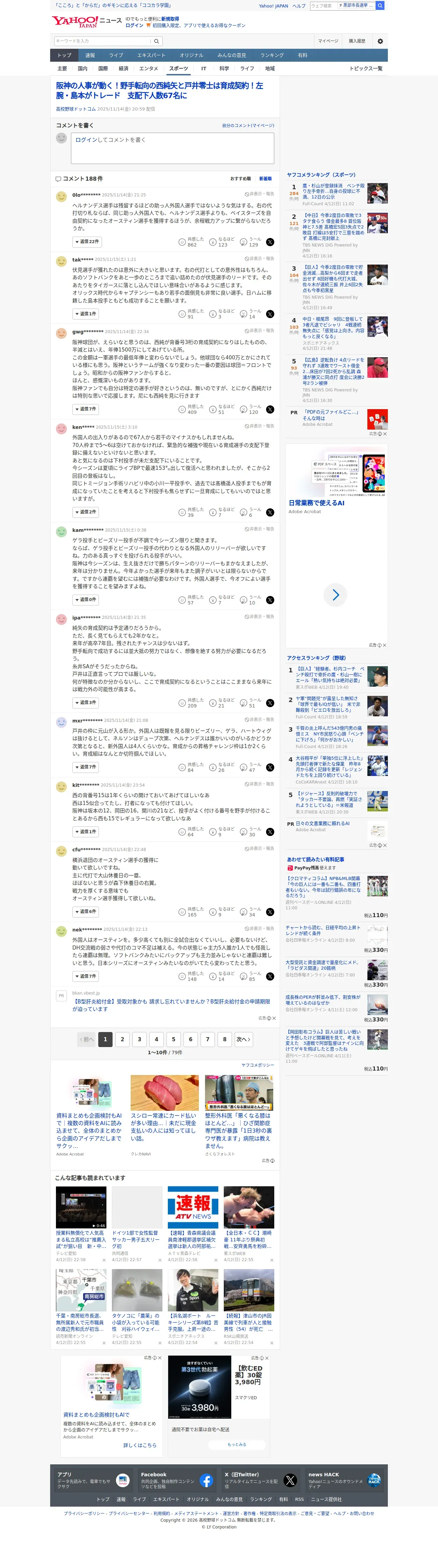Click 次へ pagination button
The width and height of the screenshot is (438, 1568).
coord(243,1040)
